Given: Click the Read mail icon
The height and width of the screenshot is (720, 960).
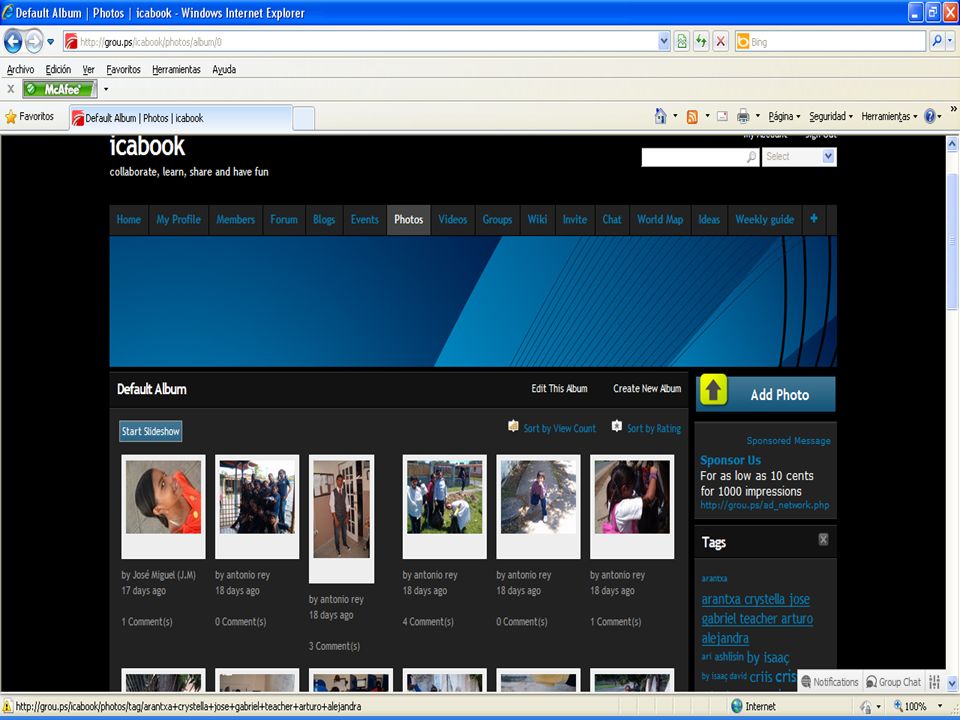Looking at the screenshot, I should pyautogui.click(x=722, y=116).
